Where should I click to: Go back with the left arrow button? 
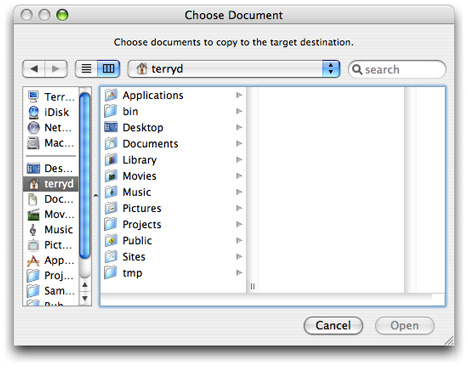point(34,69)
